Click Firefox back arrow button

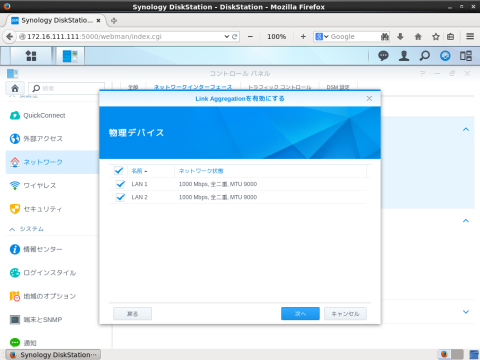[10, 37]
